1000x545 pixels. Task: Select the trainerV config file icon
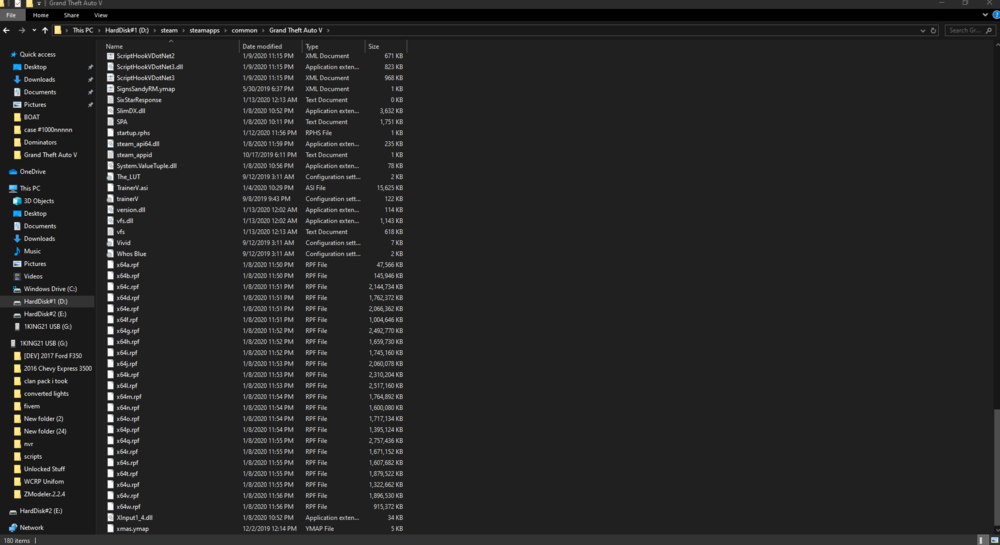pyautogui.click(x=110, y=199)
